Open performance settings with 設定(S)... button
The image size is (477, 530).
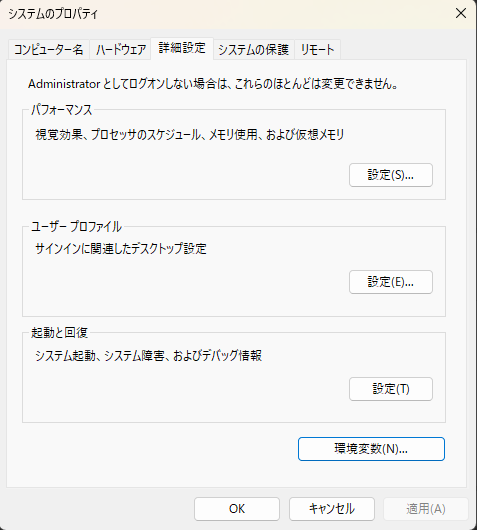(x=391, y=175)
